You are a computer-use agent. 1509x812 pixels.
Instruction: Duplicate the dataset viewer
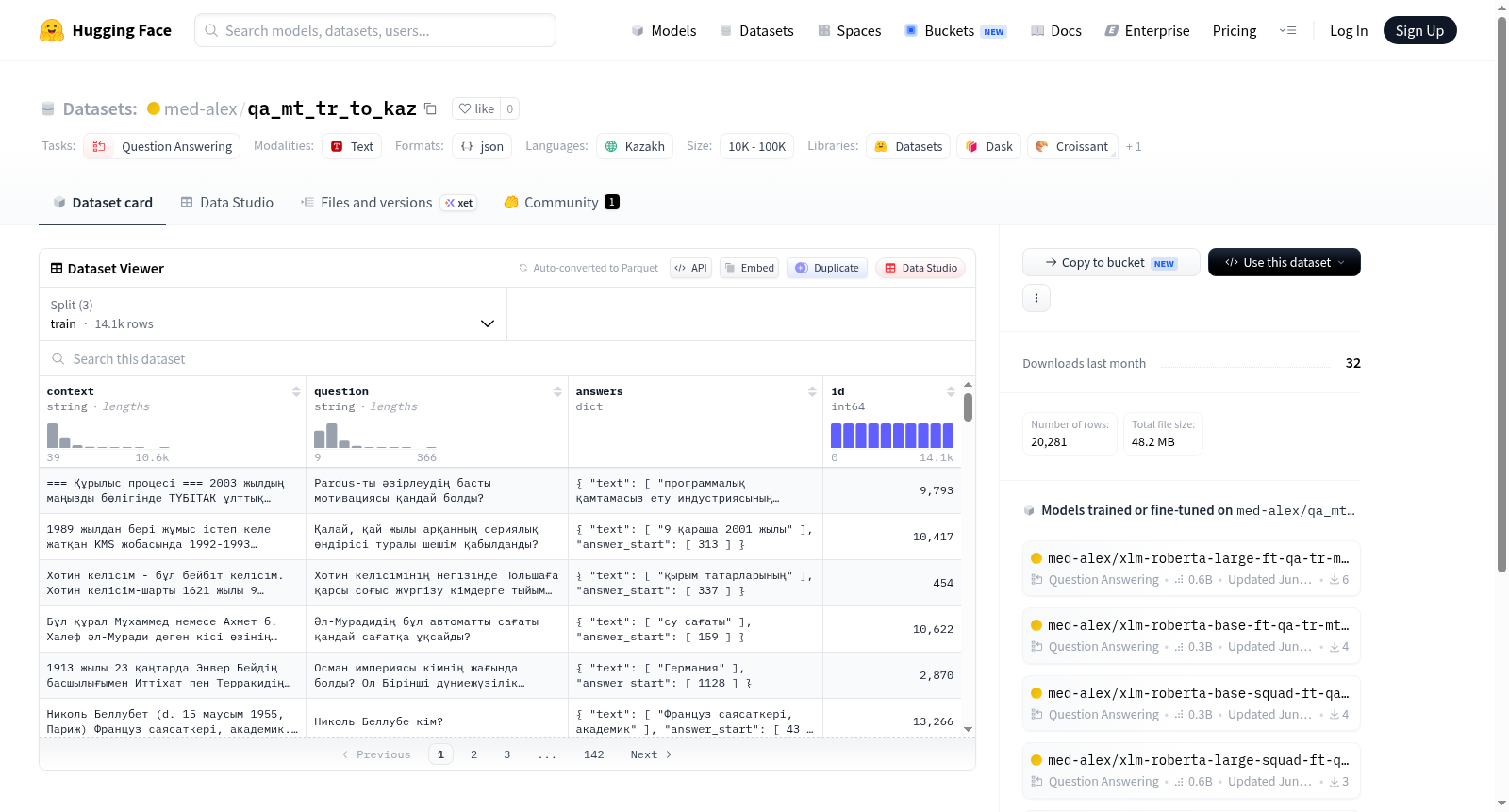pyautogui.click(x=827, y=268)
